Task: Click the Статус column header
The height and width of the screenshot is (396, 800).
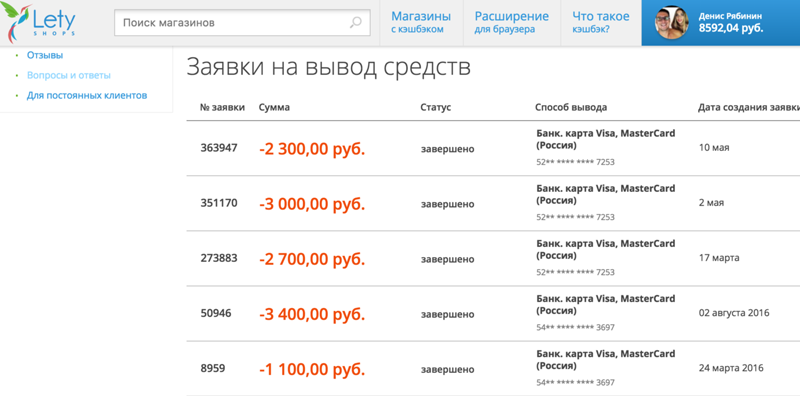Action: point(436,108)
